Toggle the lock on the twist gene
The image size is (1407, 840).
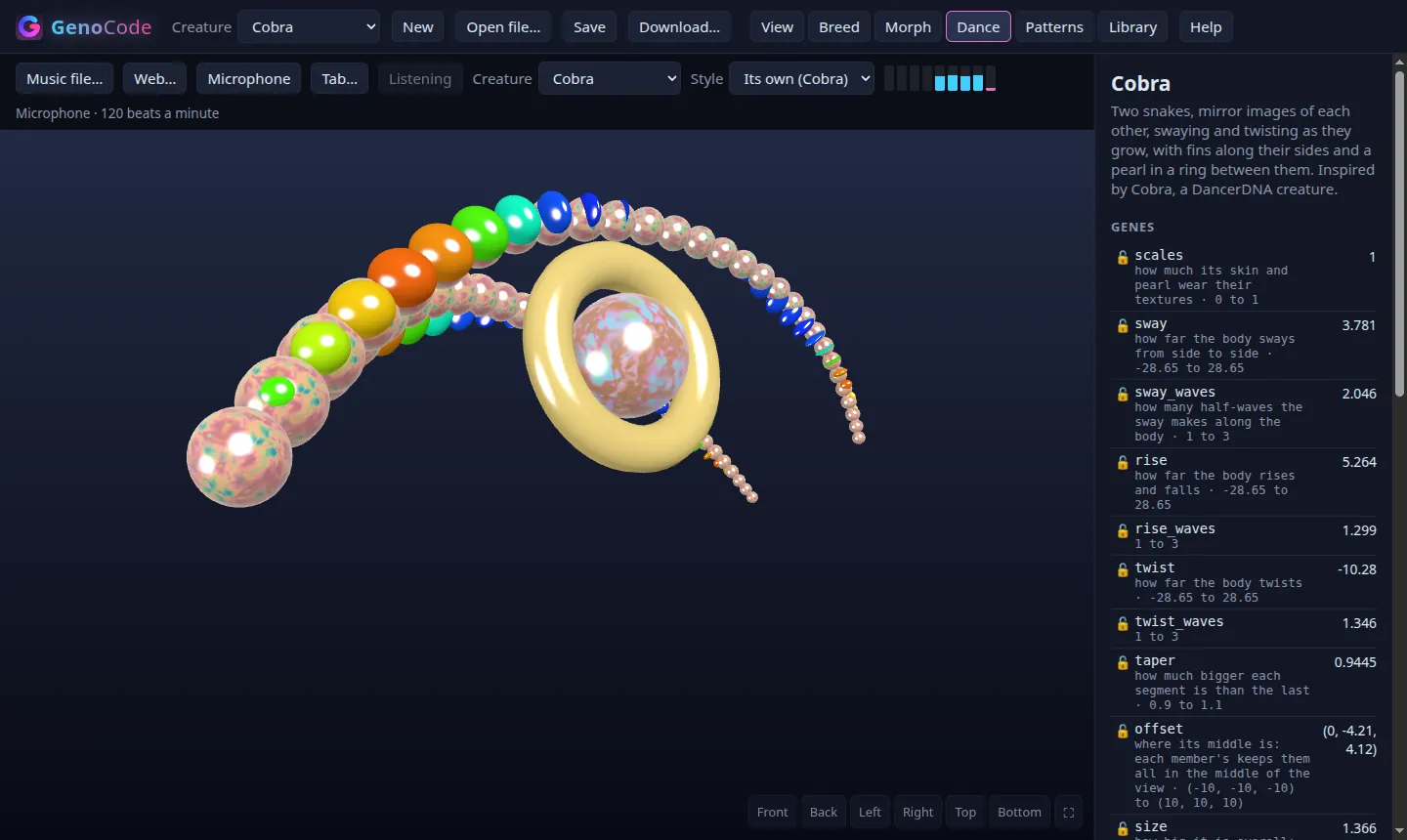click(x=1123, y=569)
